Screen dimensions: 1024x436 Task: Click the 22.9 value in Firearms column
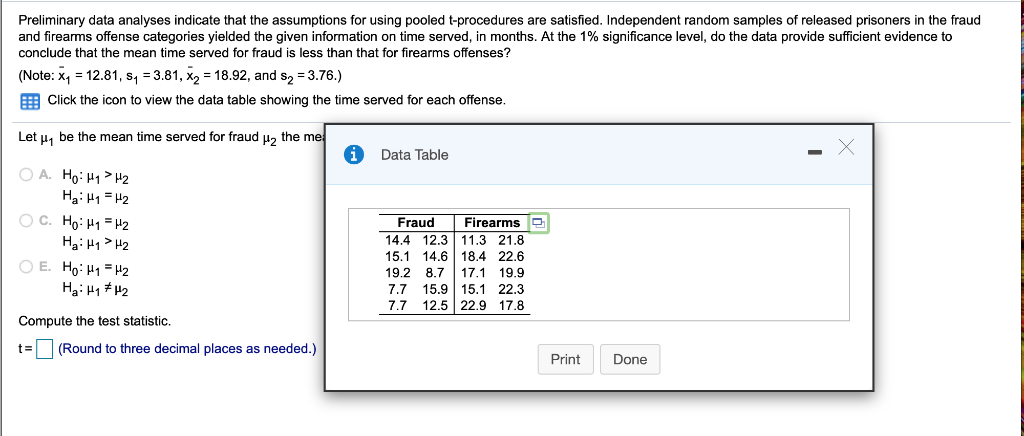tap(474, 306)
